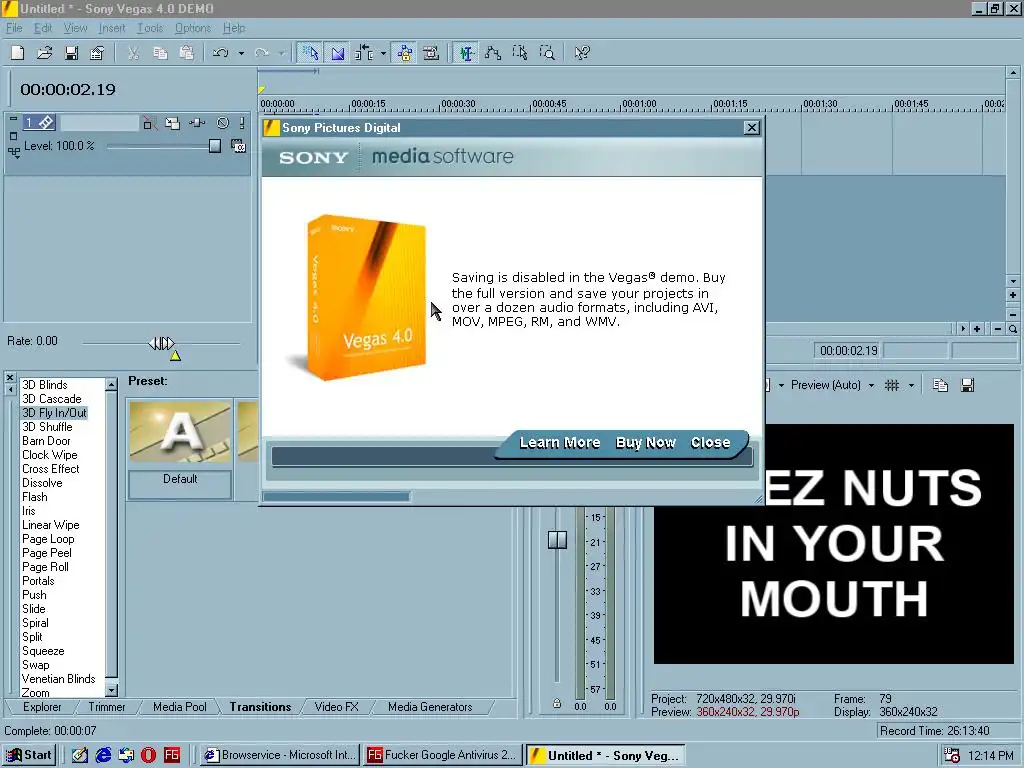This screenshot has width=1024, height=768.
Task: Click the Undo arrow icon
Action: click(221, 53)
